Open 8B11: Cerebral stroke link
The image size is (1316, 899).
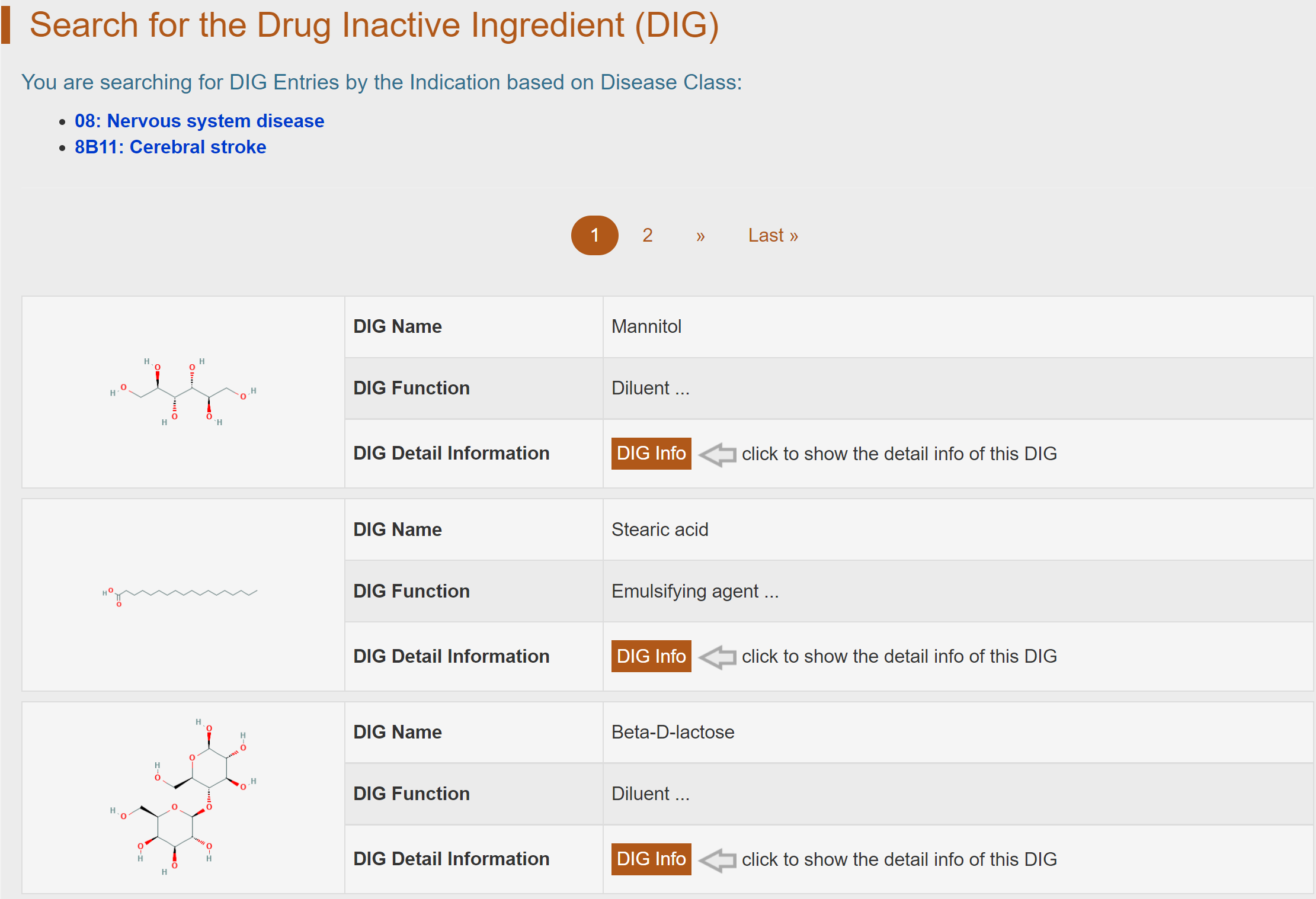(x=170, y=147)
